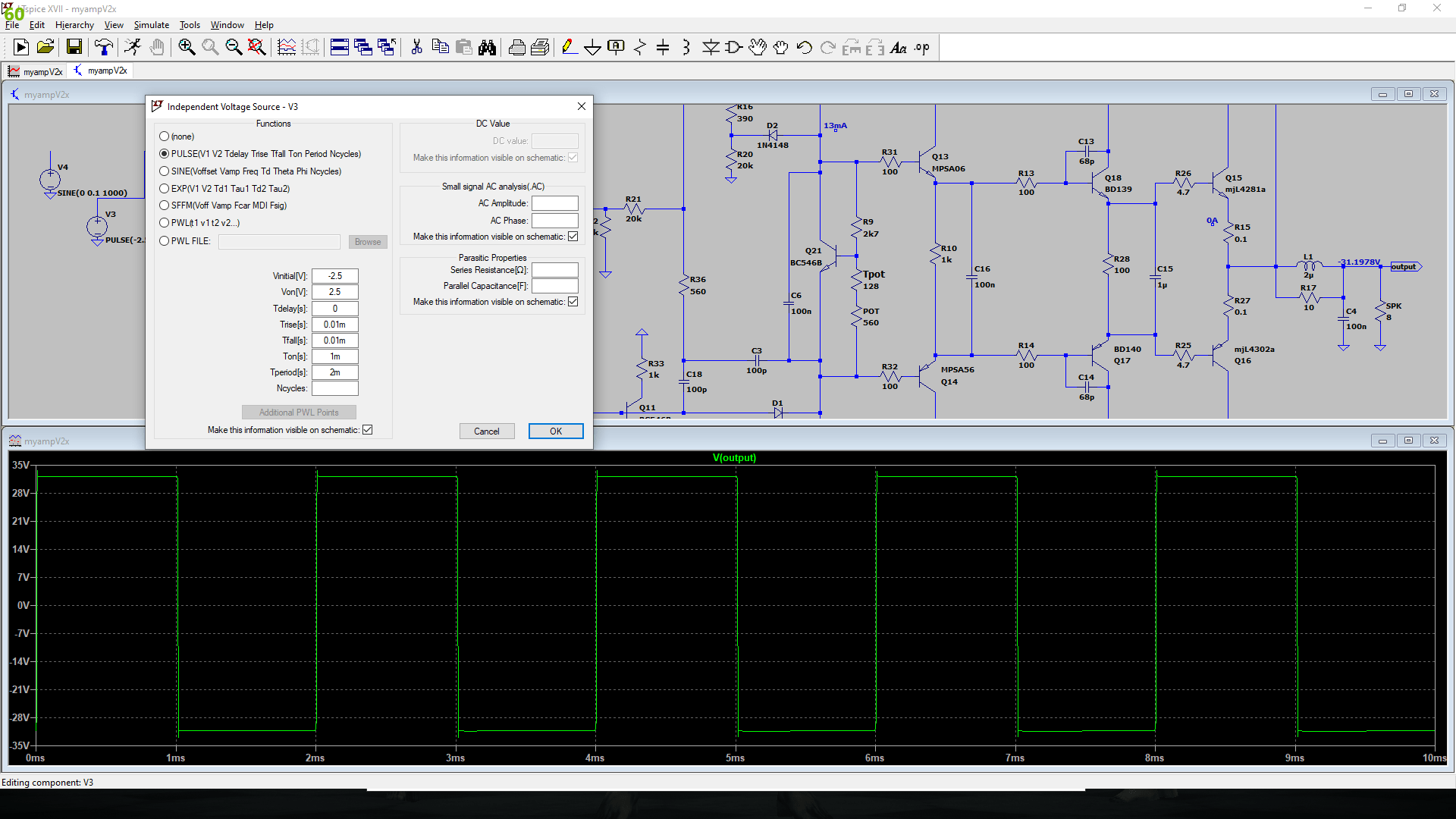Image resolution: width=1456 pixels, height=819 pixels.
Task: Place a Capacitor component
Action: click(663, 48)
